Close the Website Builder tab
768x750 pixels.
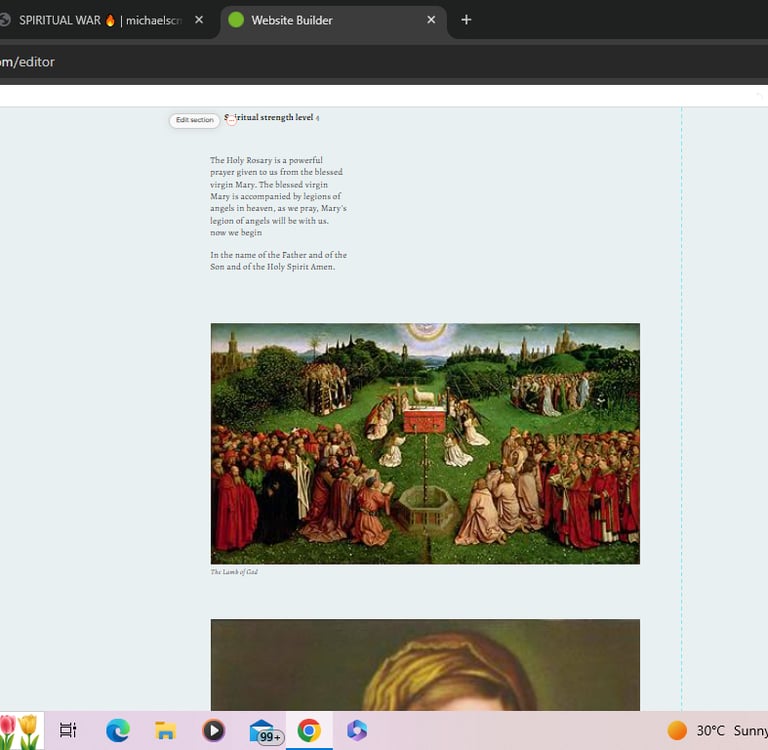(431, 20)
